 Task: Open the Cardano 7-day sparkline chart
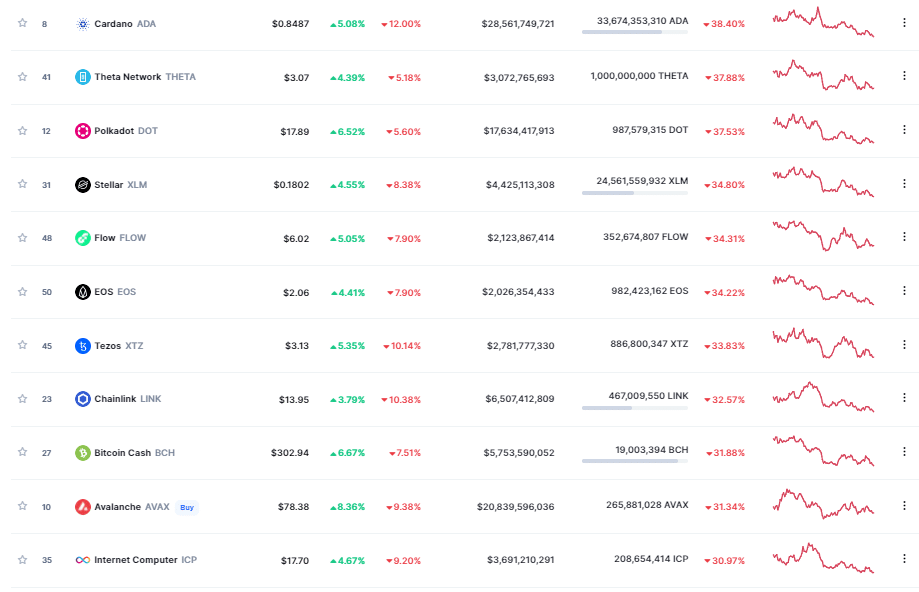tap(823, 22)
